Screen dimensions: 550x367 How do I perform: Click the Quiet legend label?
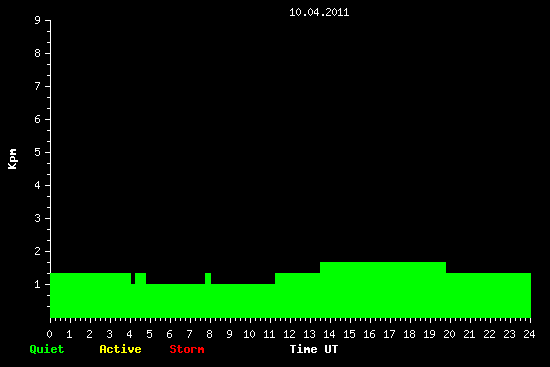(x=47, y=349)
